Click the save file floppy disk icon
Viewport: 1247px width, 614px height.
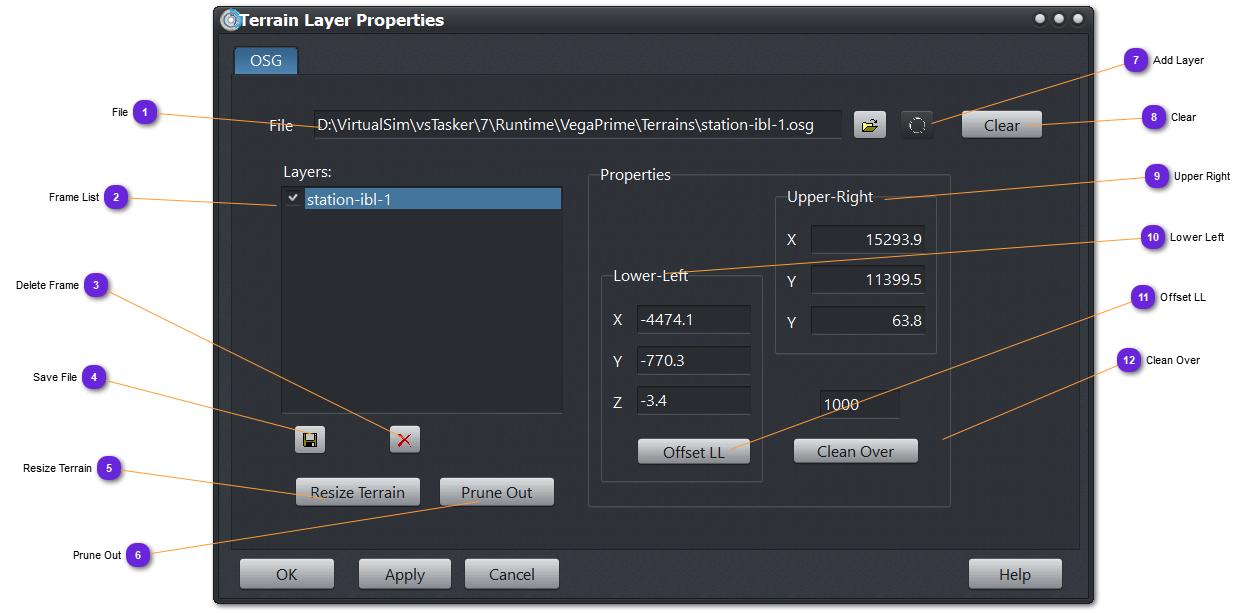(x=310, y=439)
